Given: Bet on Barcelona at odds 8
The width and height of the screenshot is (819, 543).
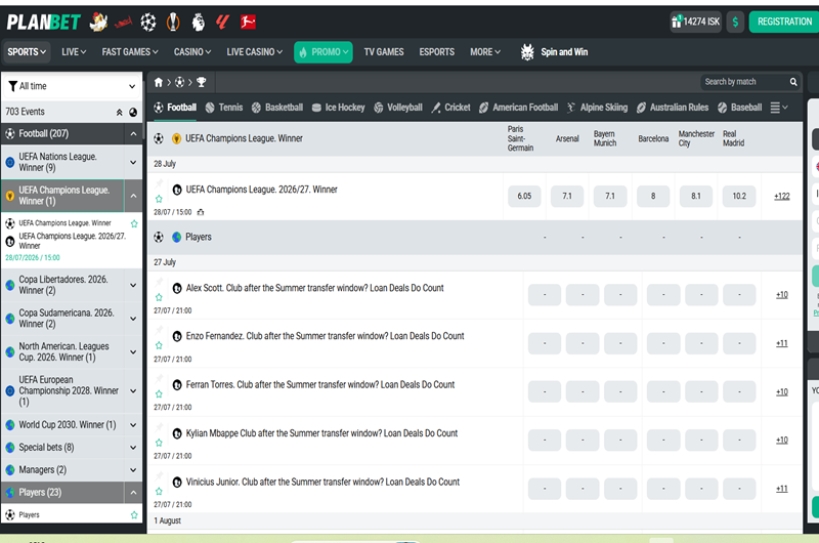Looking at the screenshot, I should pyautogui.click(x=653, y=196).
